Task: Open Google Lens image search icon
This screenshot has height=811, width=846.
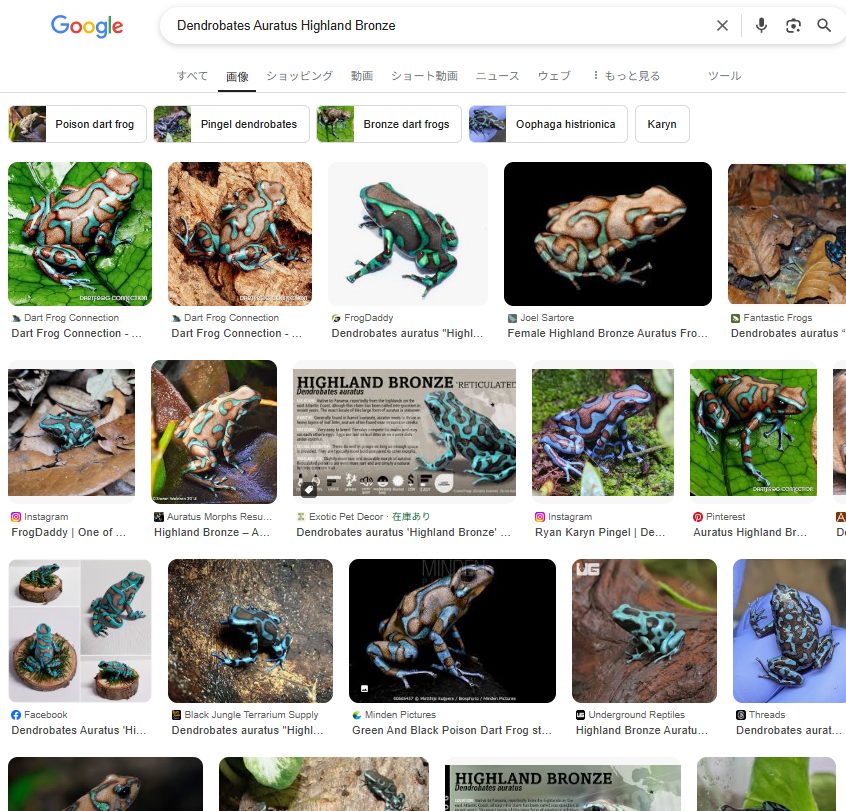Action: [x=793, y=26]
